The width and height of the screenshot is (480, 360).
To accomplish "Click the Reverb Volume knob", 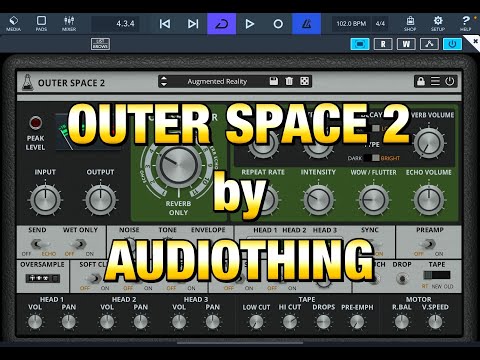I will 429,143.
